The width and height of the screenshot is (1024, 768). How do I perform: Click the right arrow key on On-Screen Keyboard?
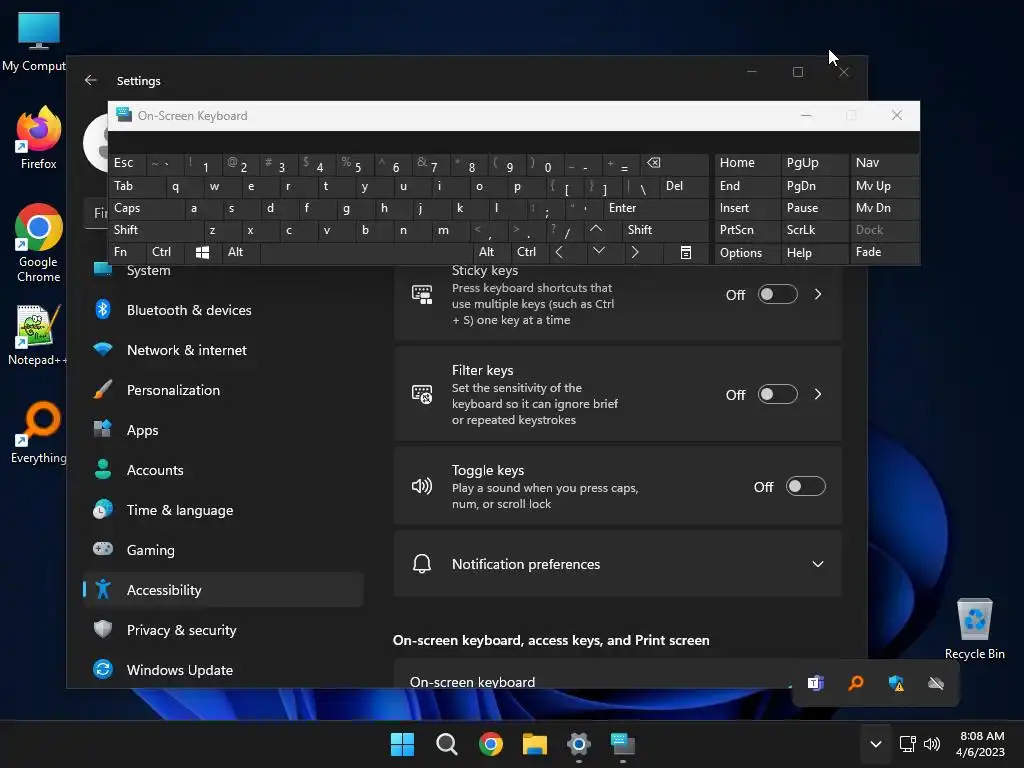coord(635,252)
